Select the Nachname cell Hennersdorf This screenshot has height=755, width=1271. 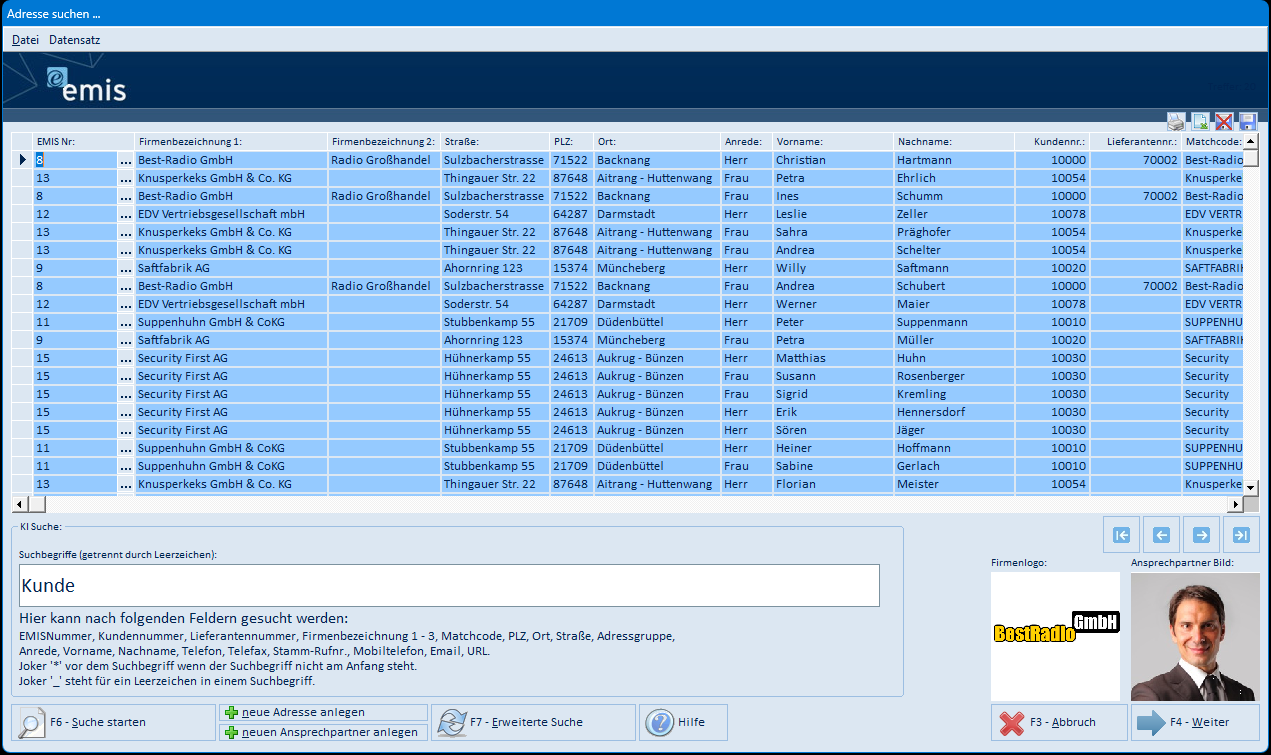coord(954,412)
